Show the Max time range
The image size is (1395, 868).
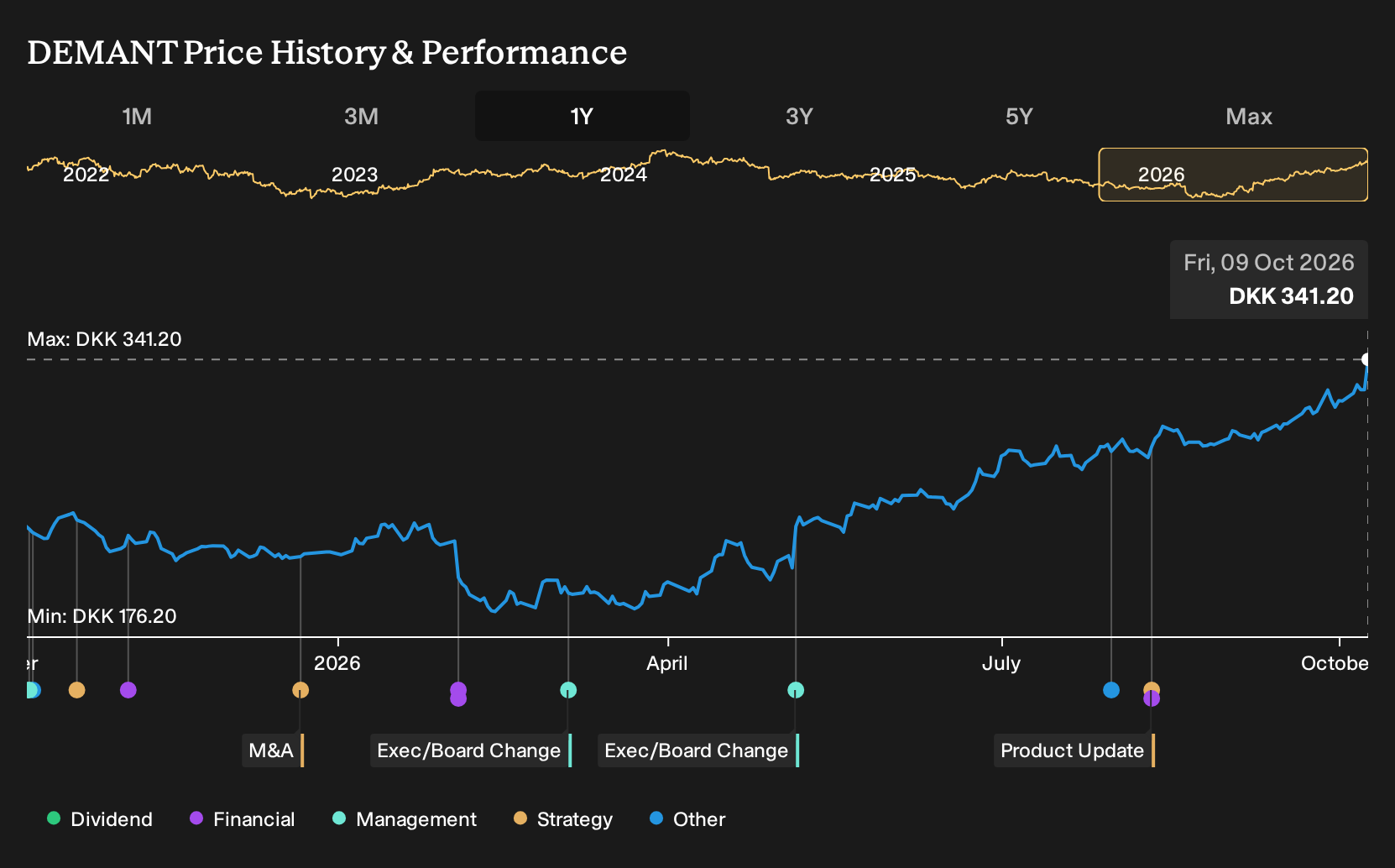point(1249,116)
